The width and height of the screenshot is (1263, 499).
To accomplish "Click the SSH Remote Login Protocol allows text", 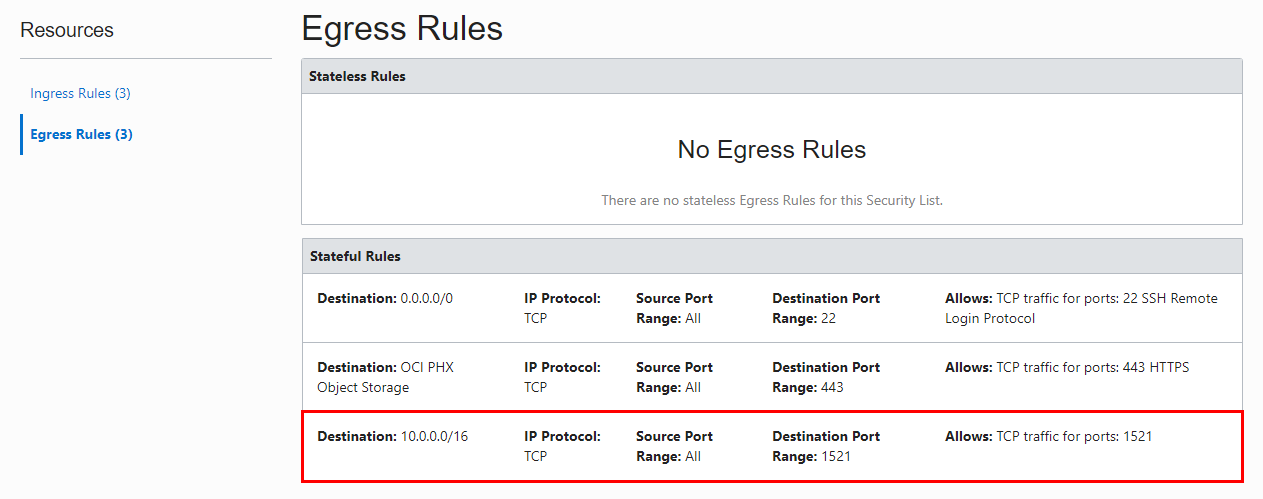I will (1081, 308).
